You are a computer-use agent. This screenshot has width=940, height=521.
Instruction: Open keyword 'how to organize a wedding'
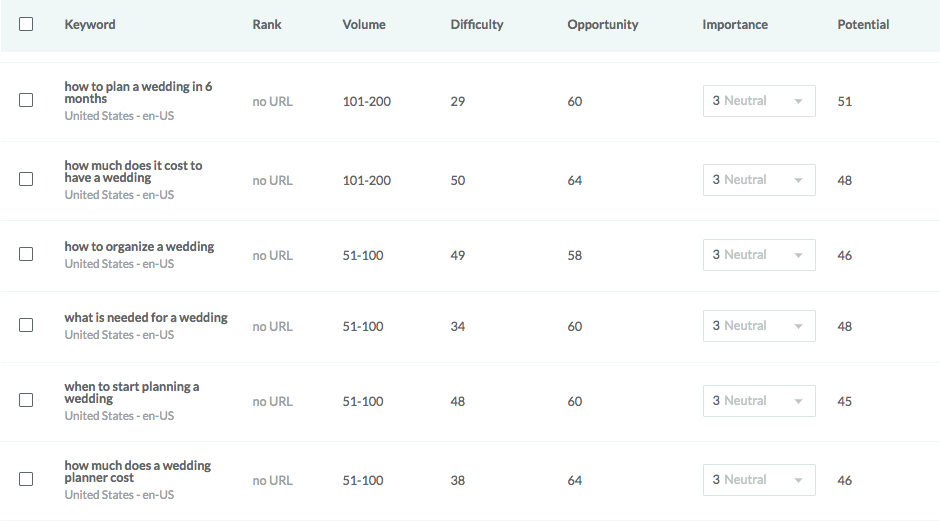point(139,247)
